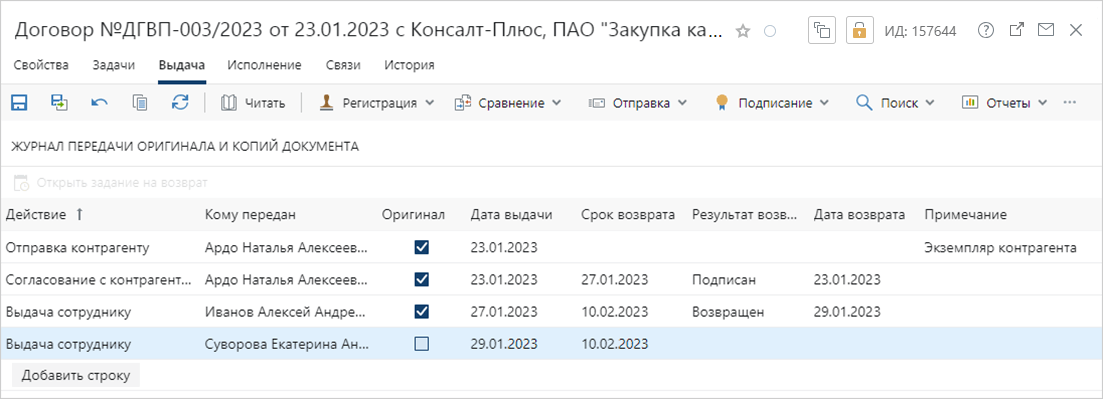Expand the Отчеты dropdown

[1005, 103]
